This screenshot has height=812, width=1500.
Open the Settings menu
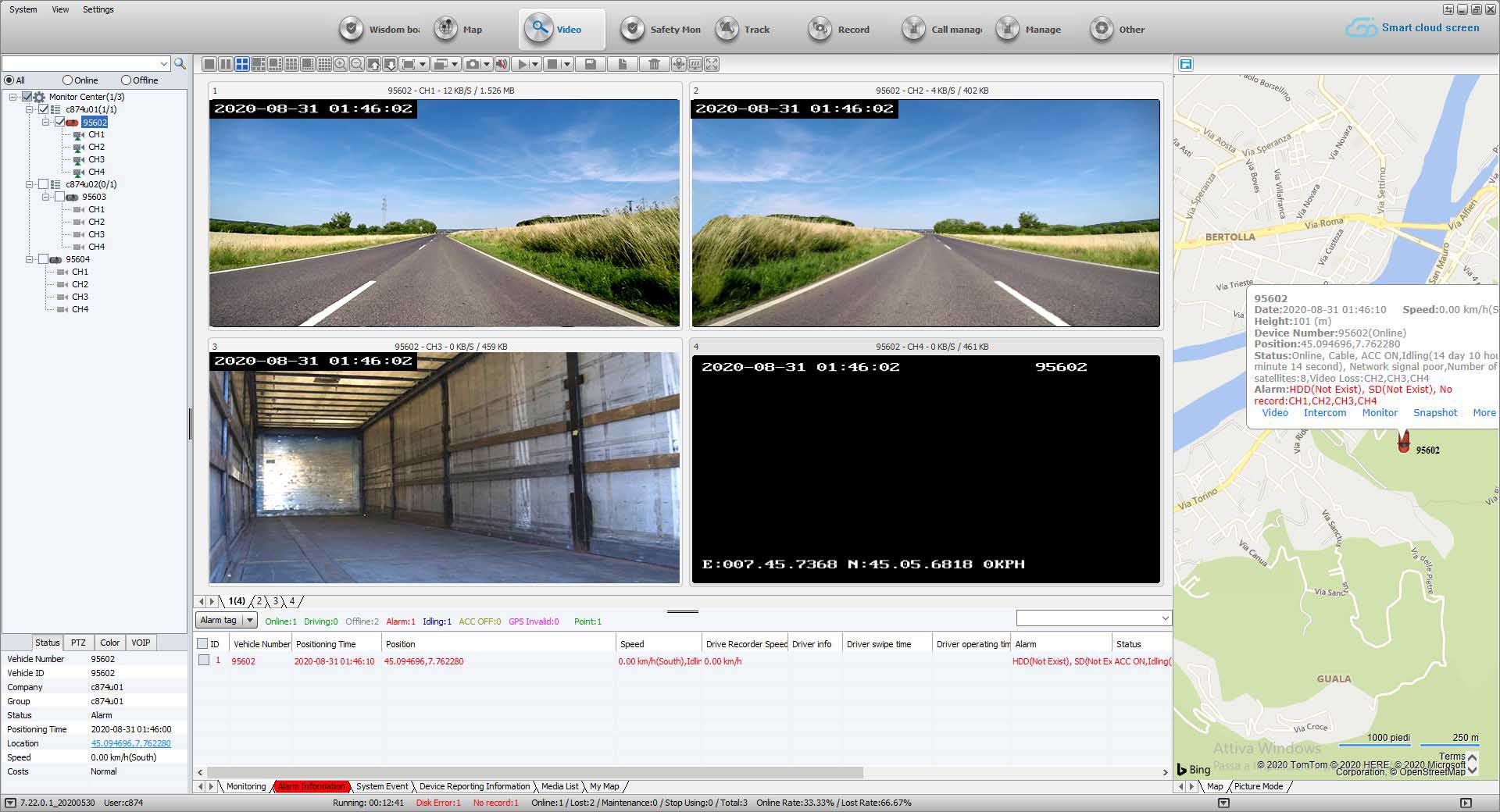tap(98, 9)
